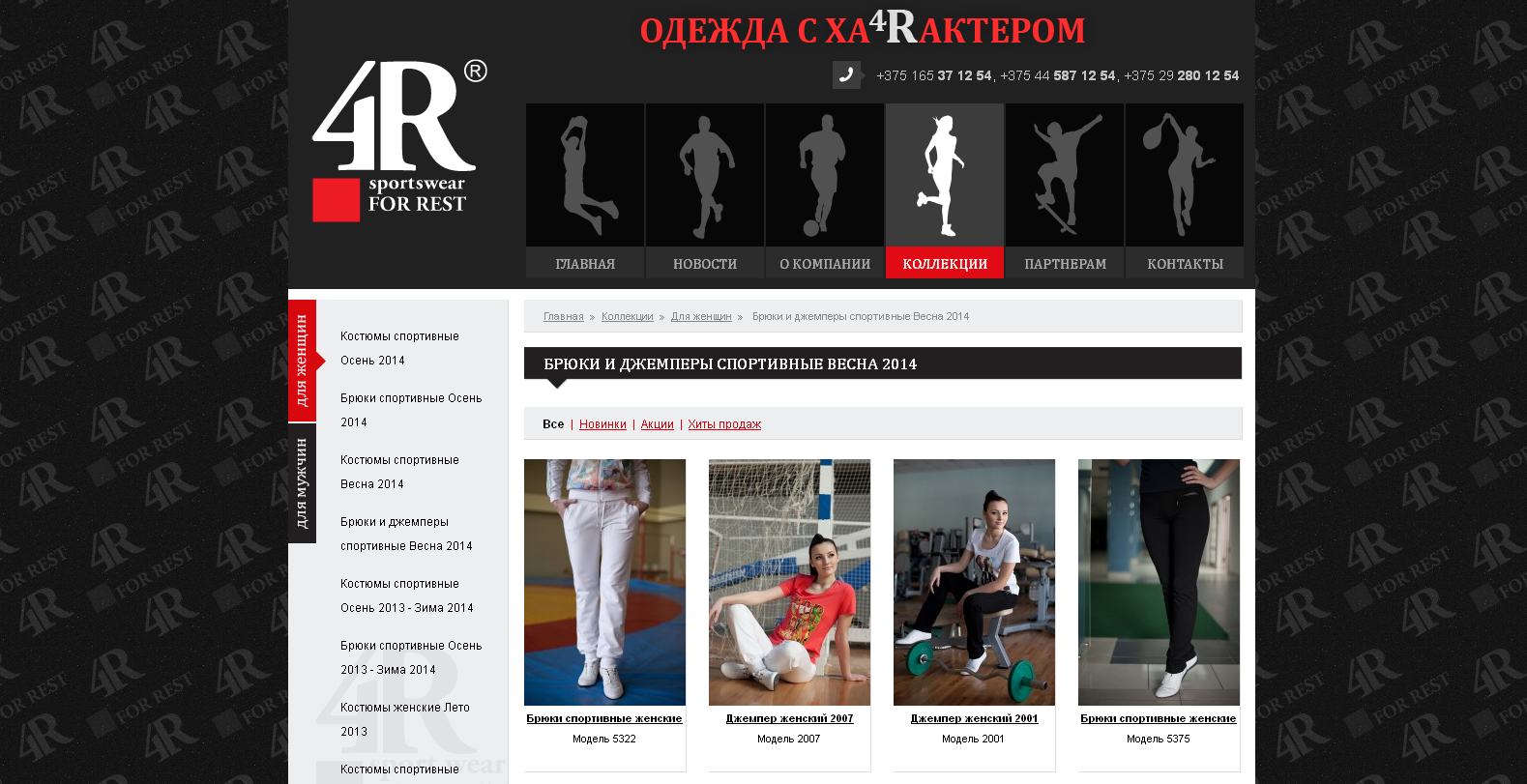Viewport: 1527px width, 784px height.
Task: Open the white jumper model 2001 photo
Action: (x=974, y=582)
